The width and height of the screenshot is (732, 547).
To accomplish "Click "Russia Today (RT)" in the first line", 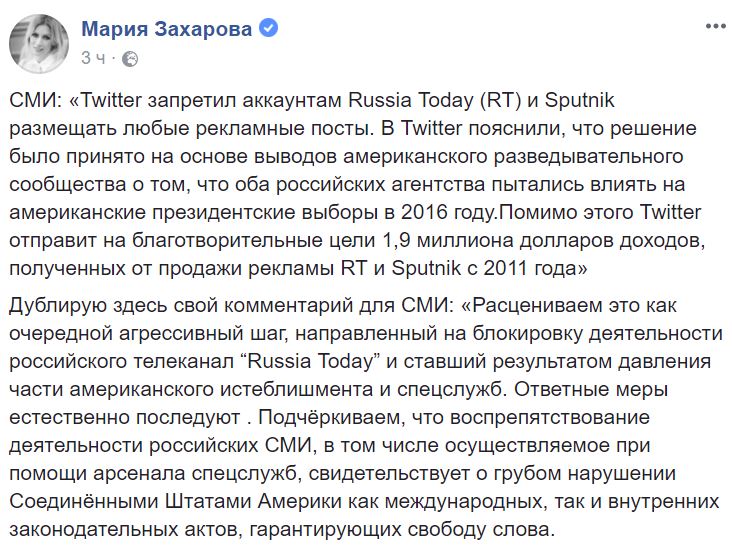I will point(435,100).
